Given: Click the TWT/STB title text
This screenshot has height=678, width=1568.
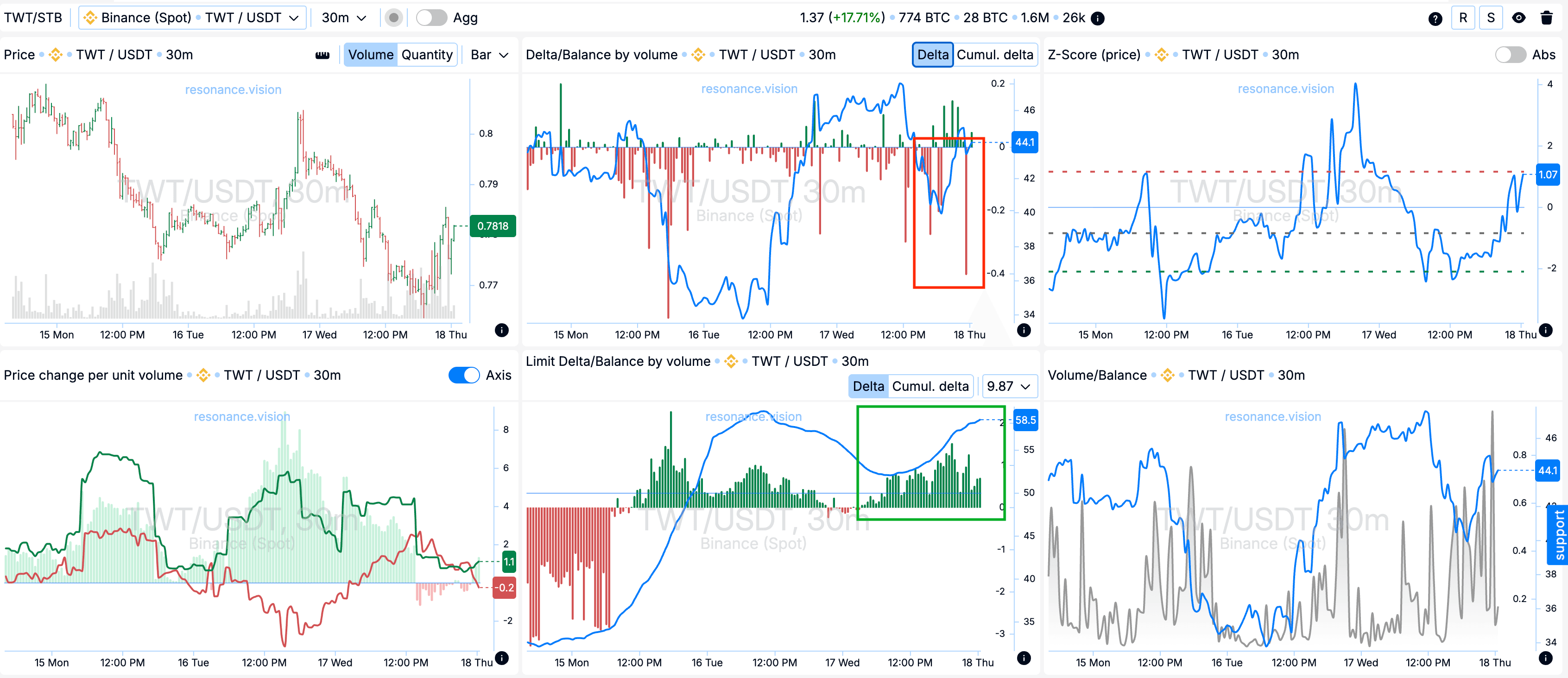Looking at the screenshot, I should [x=33, y=18].
